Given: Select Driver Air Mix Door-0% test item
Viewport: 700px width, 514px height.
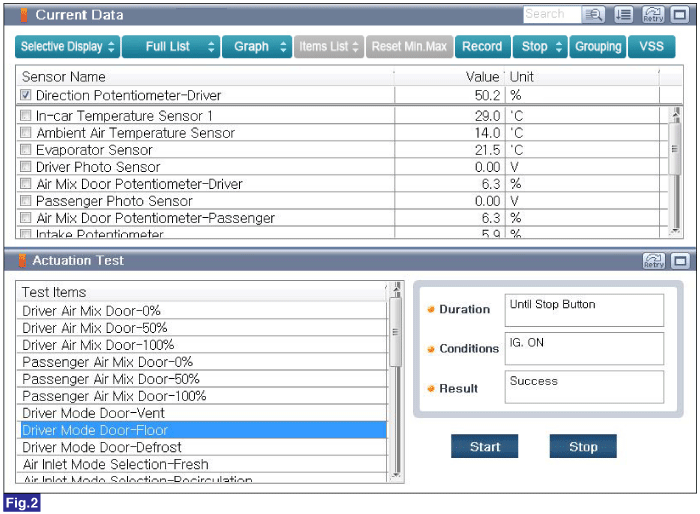Looking at the screenshot, I should (x=202, y=310).
